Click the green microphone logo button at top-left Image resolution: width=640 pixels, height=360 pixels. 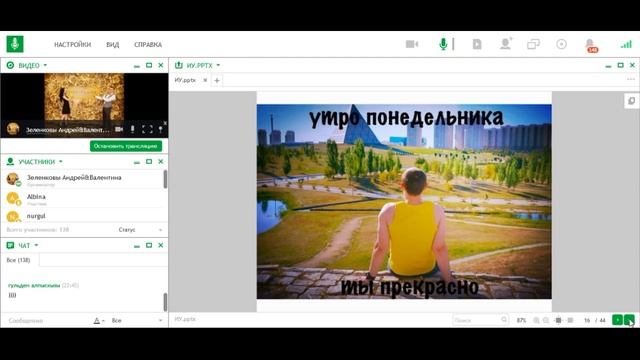tap(15, 44)
